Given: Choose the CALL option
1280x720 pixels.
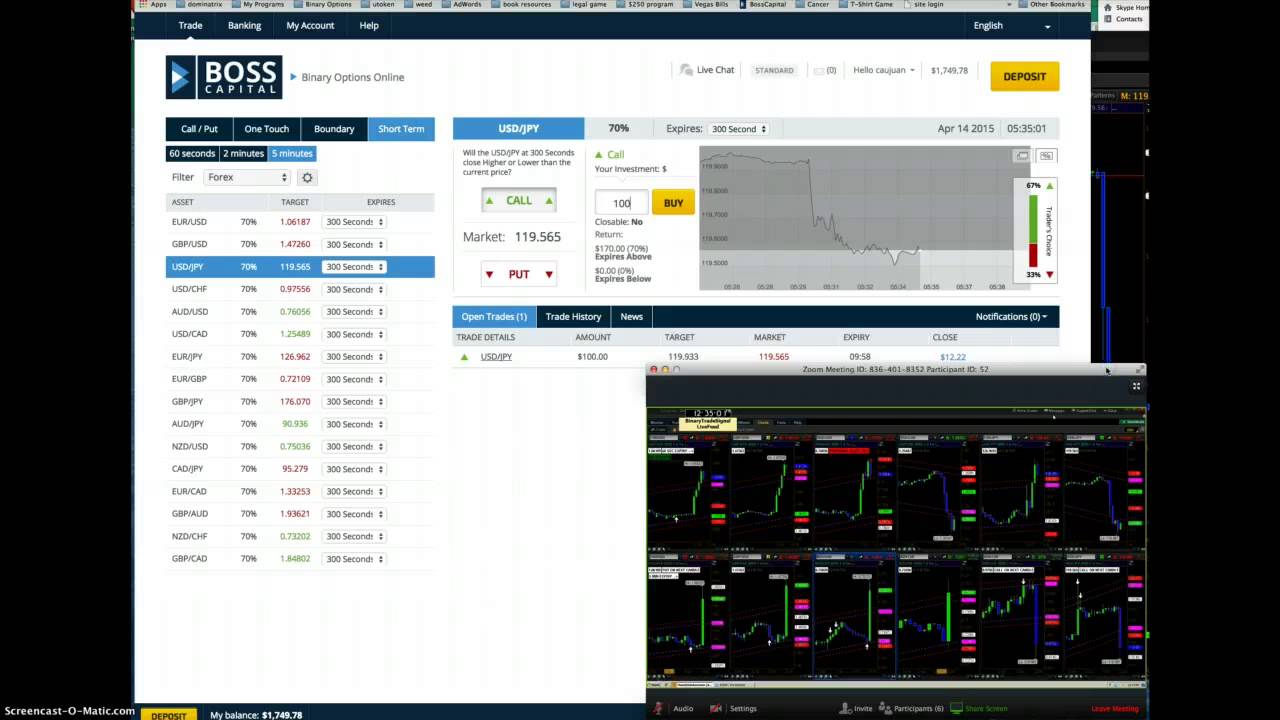Looking at the screenshot, I should coord(518,201).
